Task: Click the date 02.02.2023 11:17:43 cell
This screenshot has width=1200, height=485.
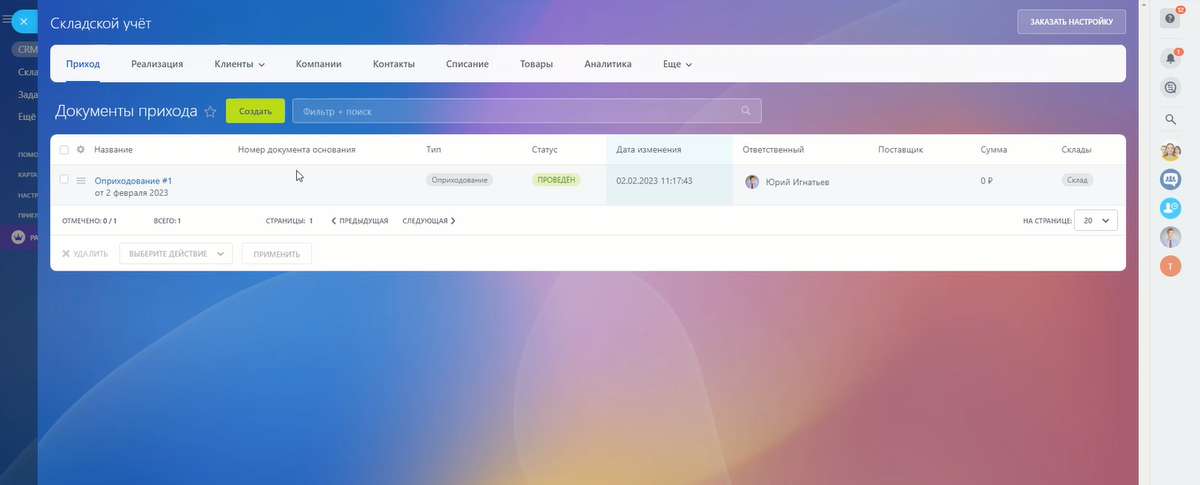Action: pos(654,181)
